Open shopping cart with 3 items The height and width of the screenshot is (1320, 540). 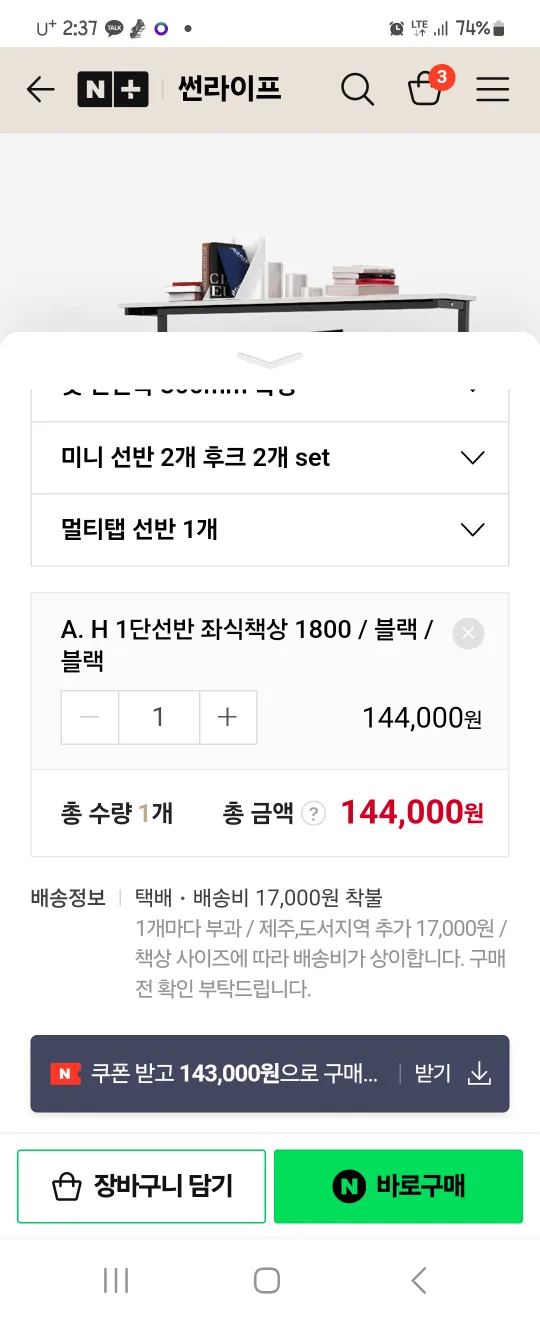429,86
